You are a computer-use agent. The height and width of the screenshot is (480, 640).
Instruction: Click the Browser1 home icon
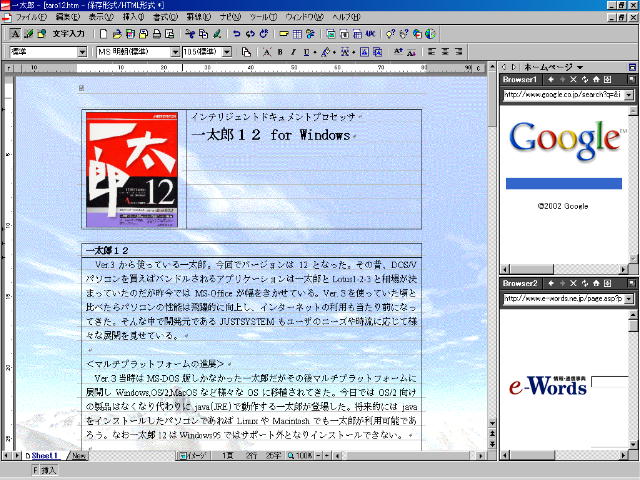coord(596,80)
